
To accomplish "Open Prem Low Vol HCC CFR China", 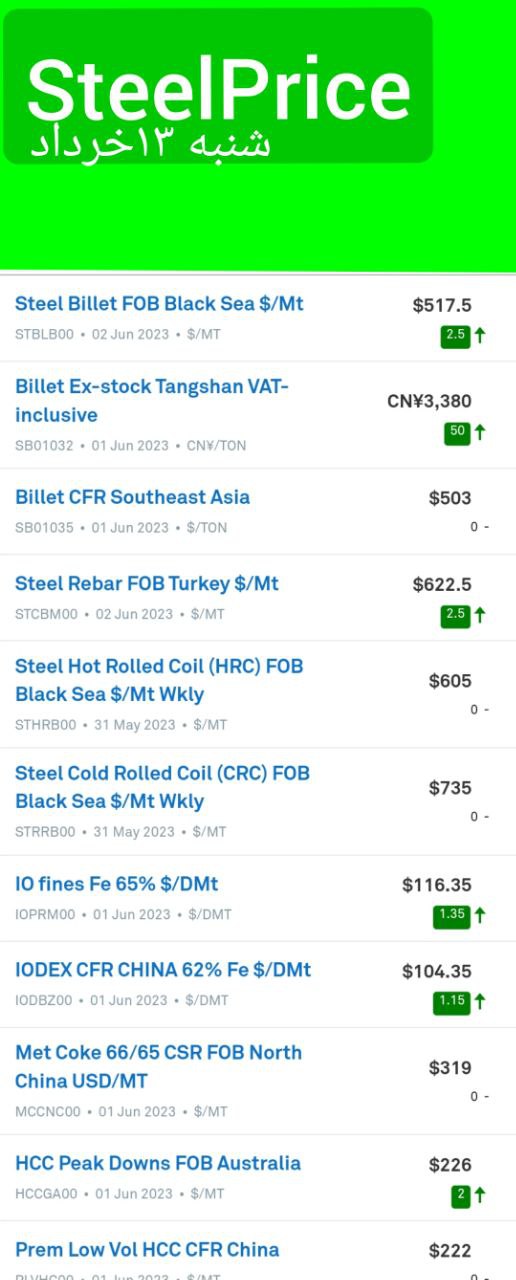I will (x=147, y=1249).
